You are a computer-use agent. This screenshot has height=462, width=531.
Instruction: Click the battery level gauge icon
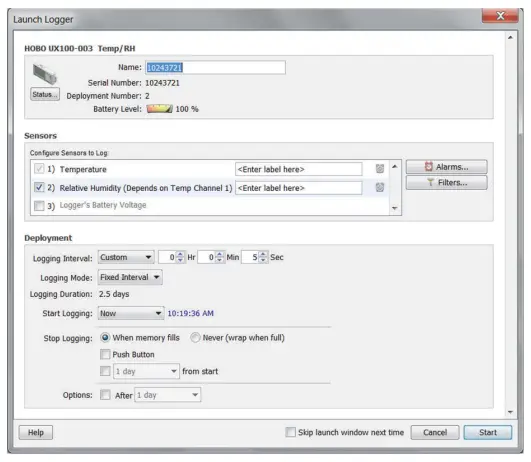pyautogui.click(x=160, y=109)
